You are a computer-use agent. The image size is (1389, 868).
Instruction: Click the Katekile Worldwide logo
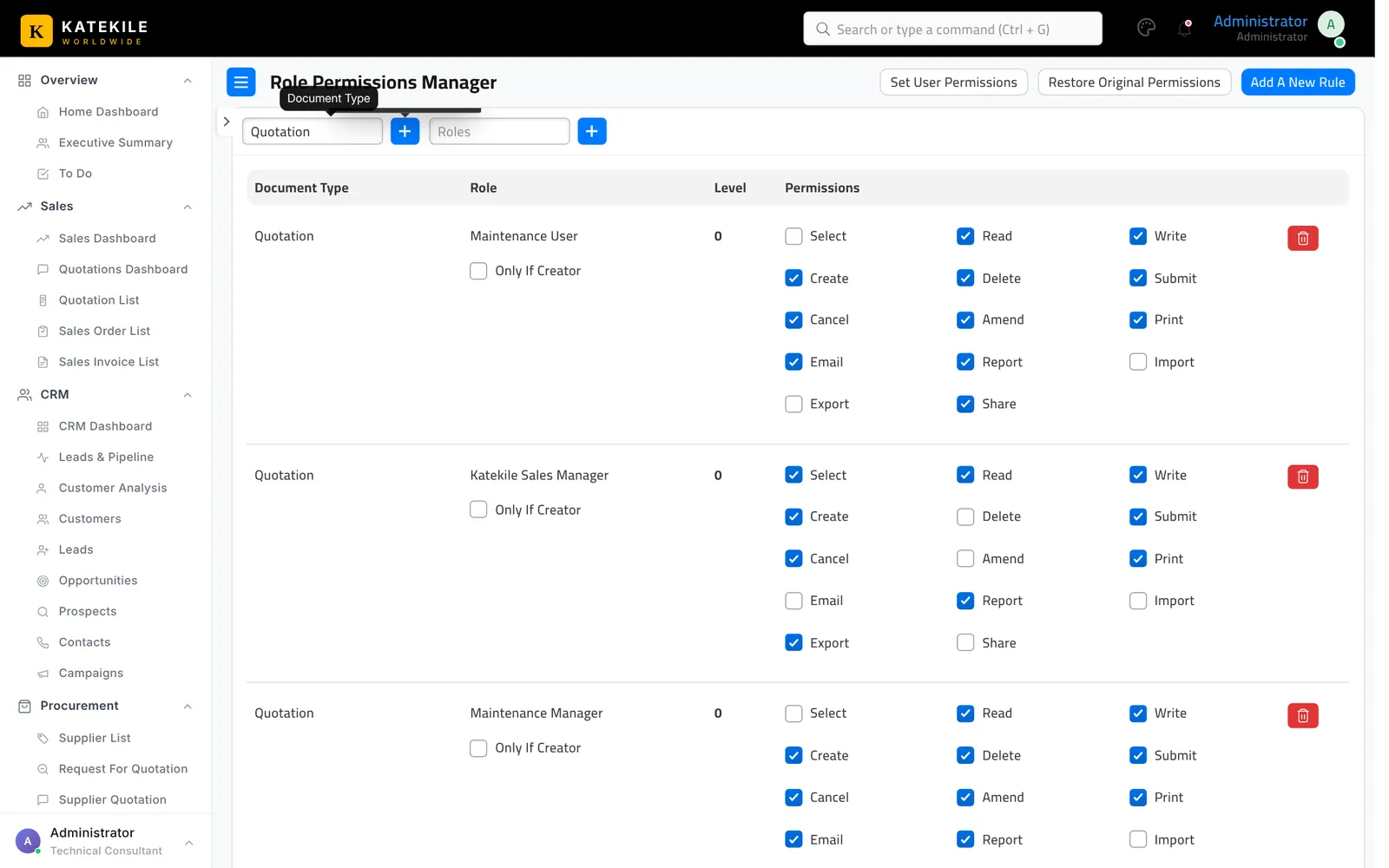click(84, 30)
